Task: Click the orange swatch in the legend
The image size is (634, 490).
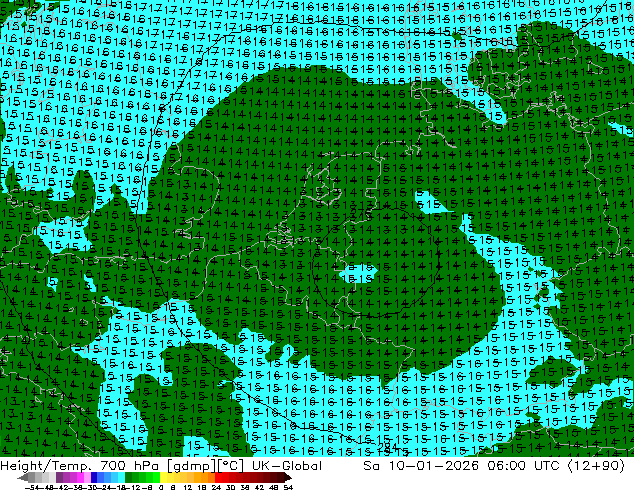Action: [205, 477]
